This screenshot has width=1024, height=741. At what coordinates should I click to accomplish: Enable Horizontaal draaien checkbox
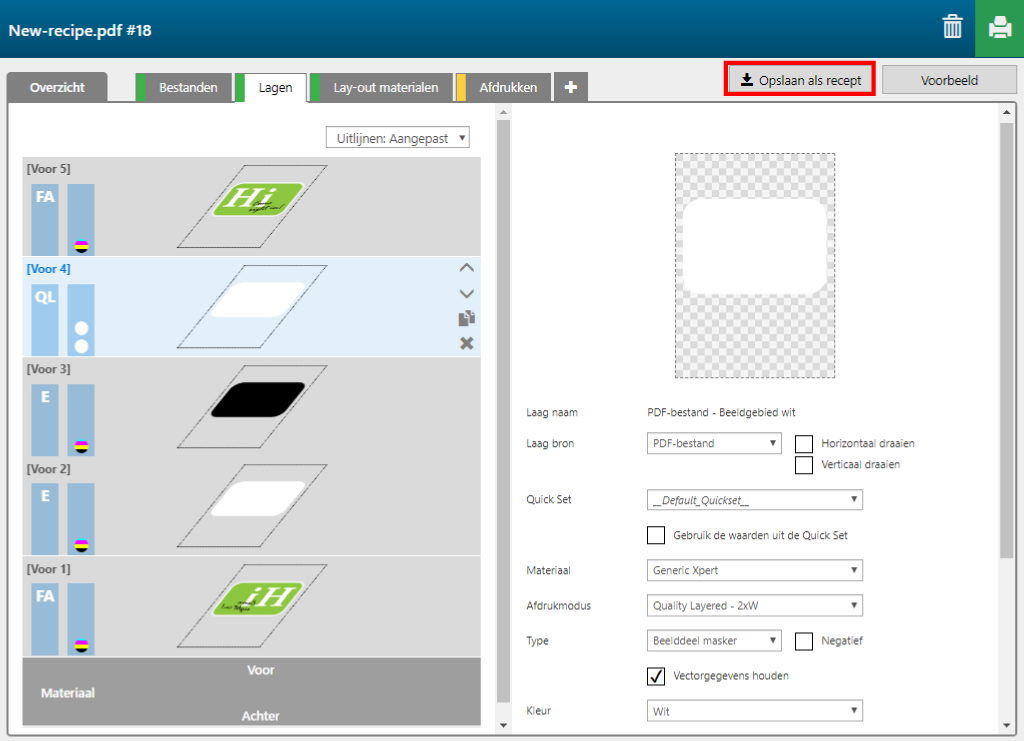click(x=804, y=444)
